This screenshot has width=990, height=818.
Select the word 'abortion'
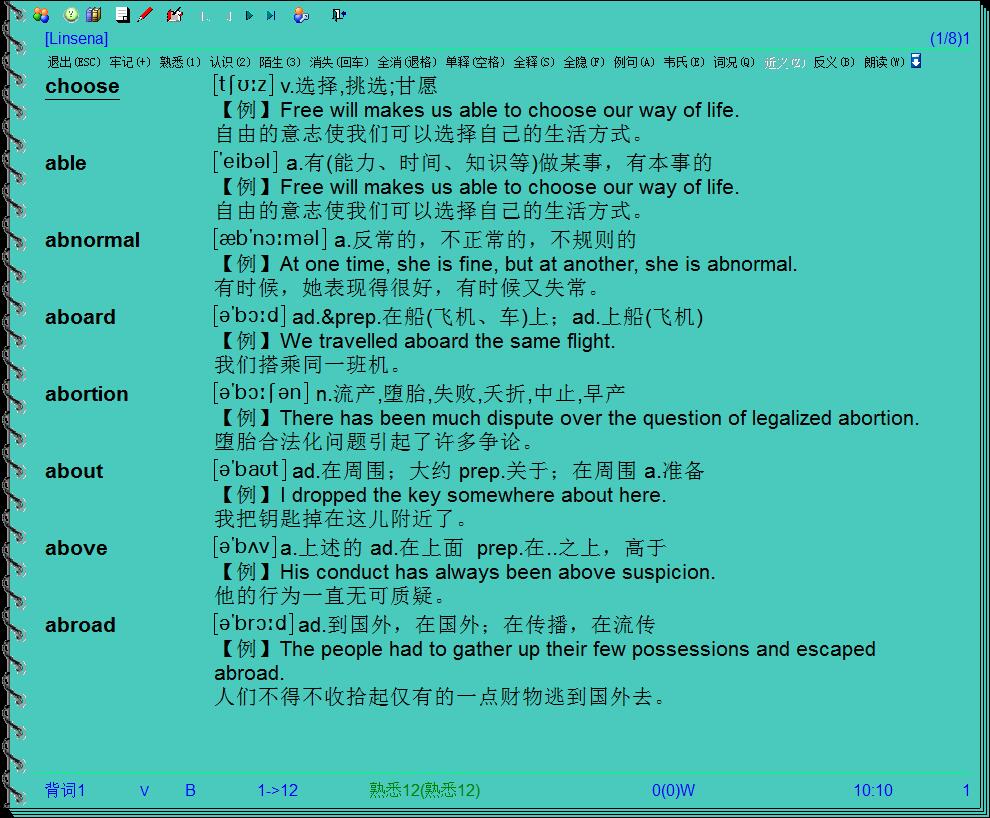(x=86, y=394)
